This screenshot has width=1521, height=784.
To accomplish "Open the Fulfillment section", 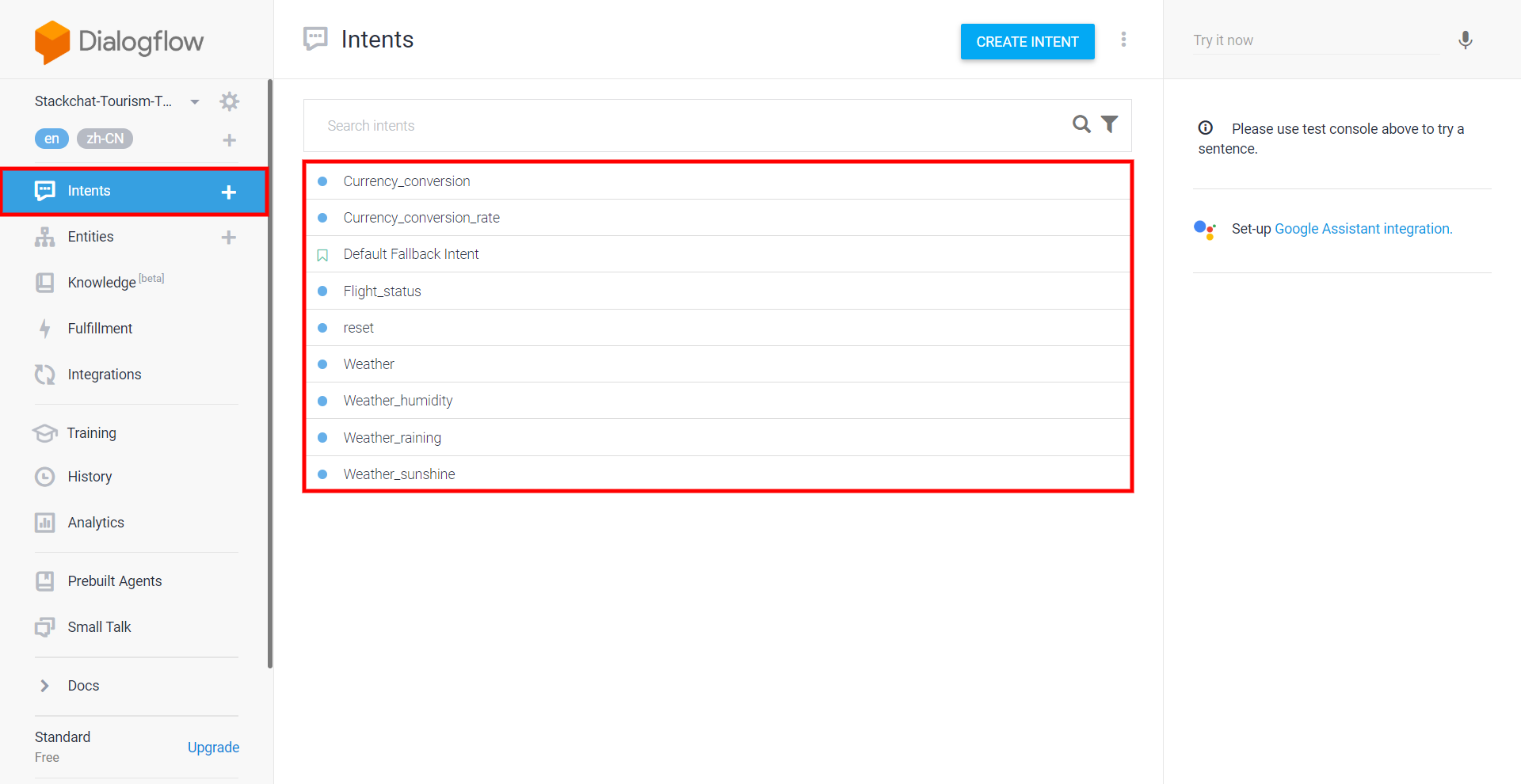I will [100, 329].
